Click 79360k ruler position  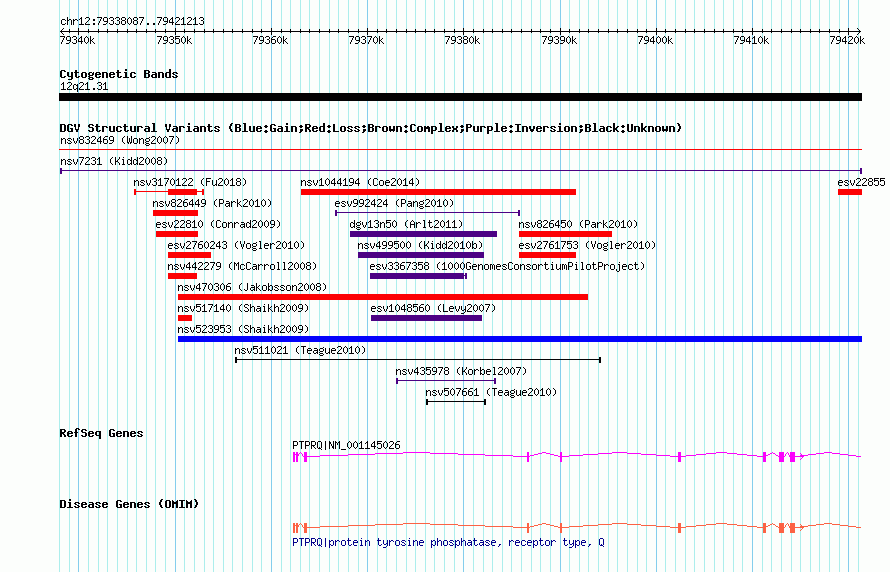coord(270,40)
